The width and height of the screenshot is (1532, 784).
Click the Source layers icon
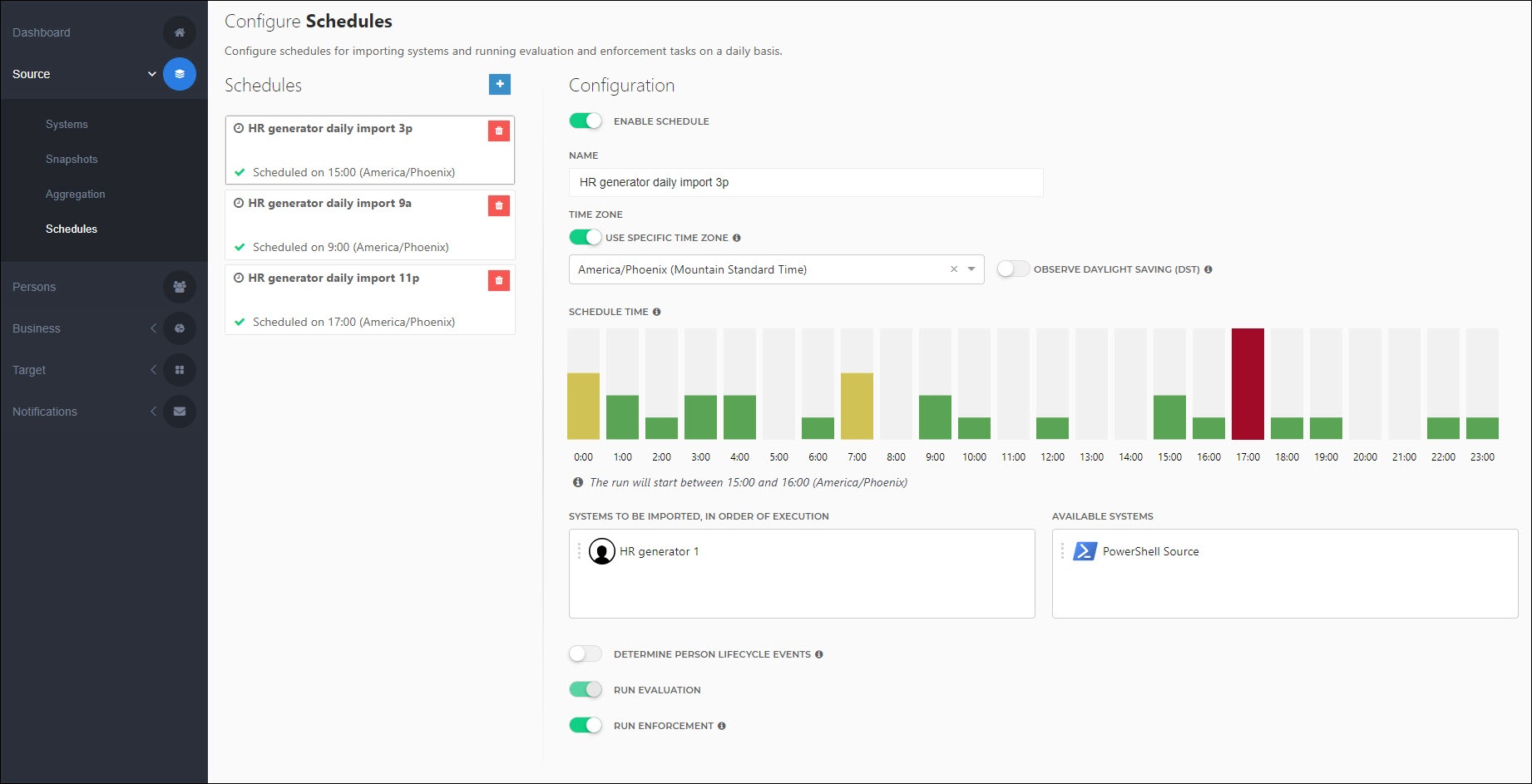pos(180,74)
